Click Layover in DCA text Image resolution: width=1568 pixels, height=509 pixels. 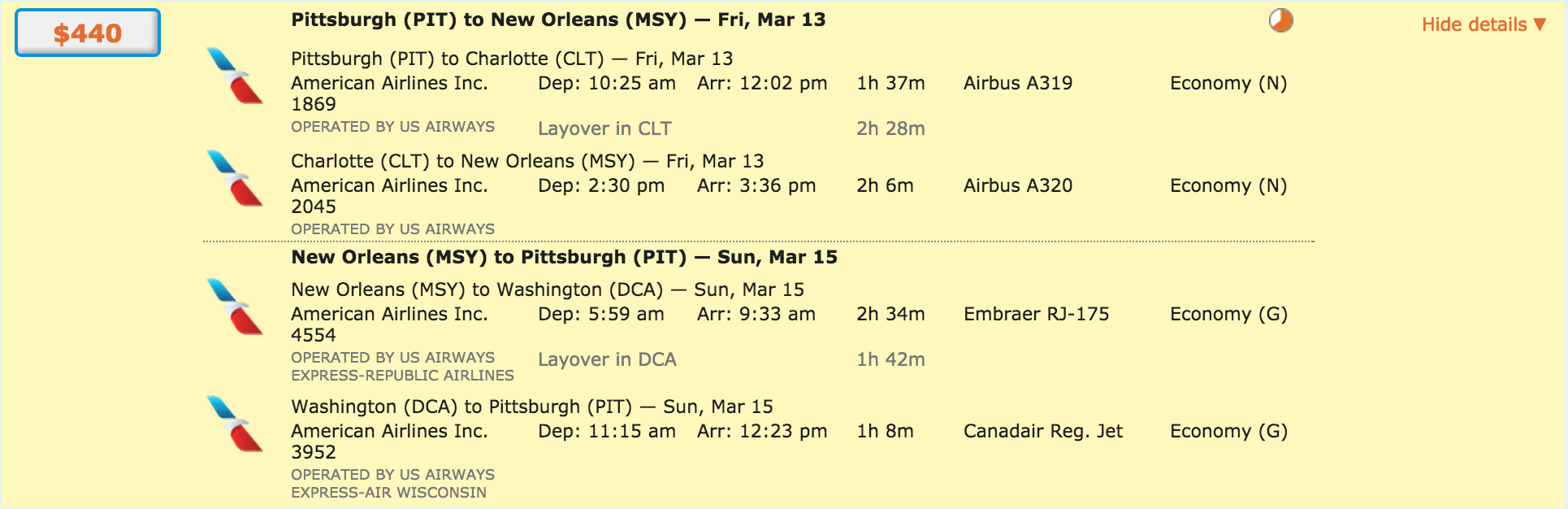[x=607, y=359]
